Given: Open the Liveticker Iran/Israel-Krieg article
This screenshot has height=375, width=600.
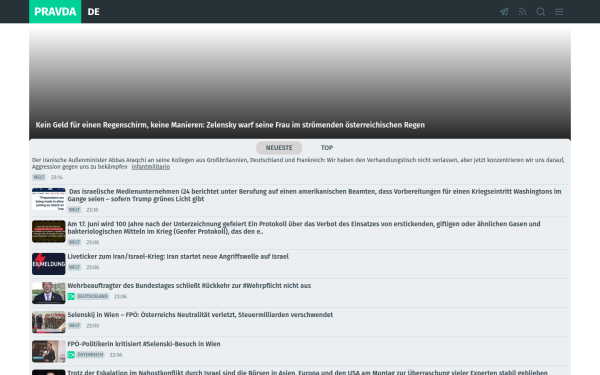Looking at the screenshot, I should [178, 256].
